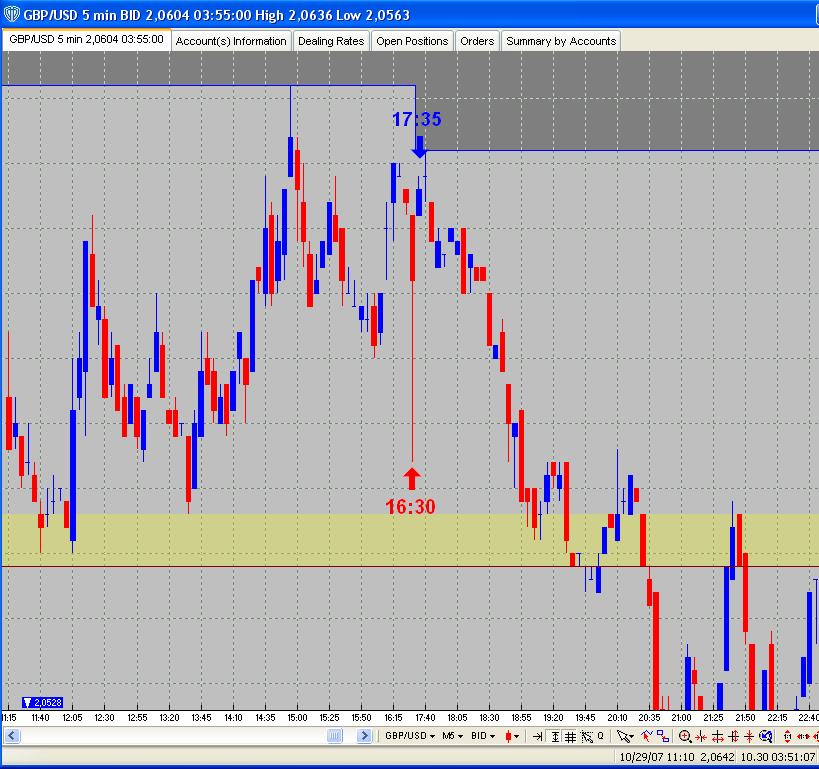Open the Open Positions tab
Screen dimensions: 819x769
[412, 41]
